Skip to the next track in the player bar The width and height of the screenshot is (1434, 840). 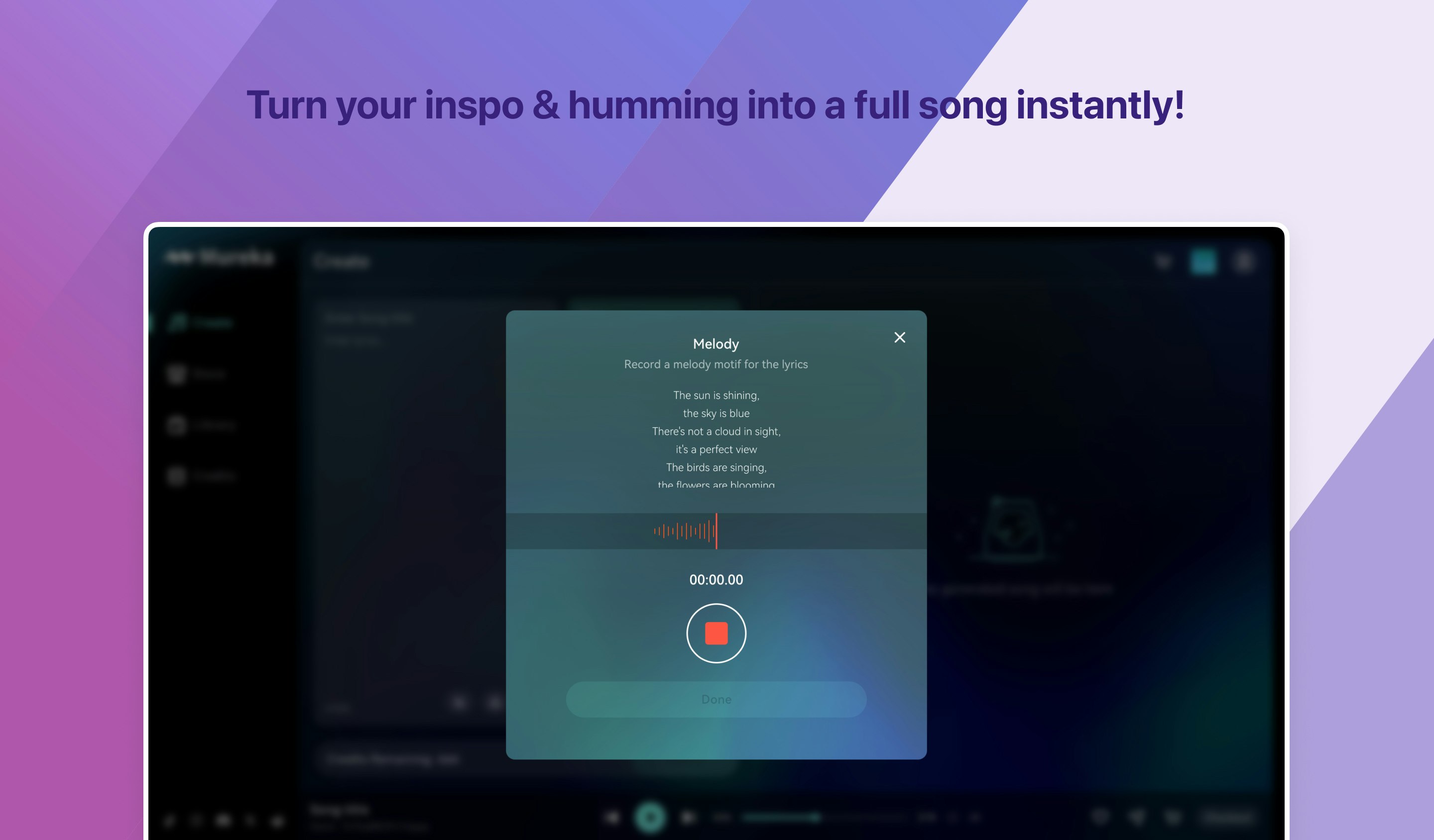pos(688,817)
